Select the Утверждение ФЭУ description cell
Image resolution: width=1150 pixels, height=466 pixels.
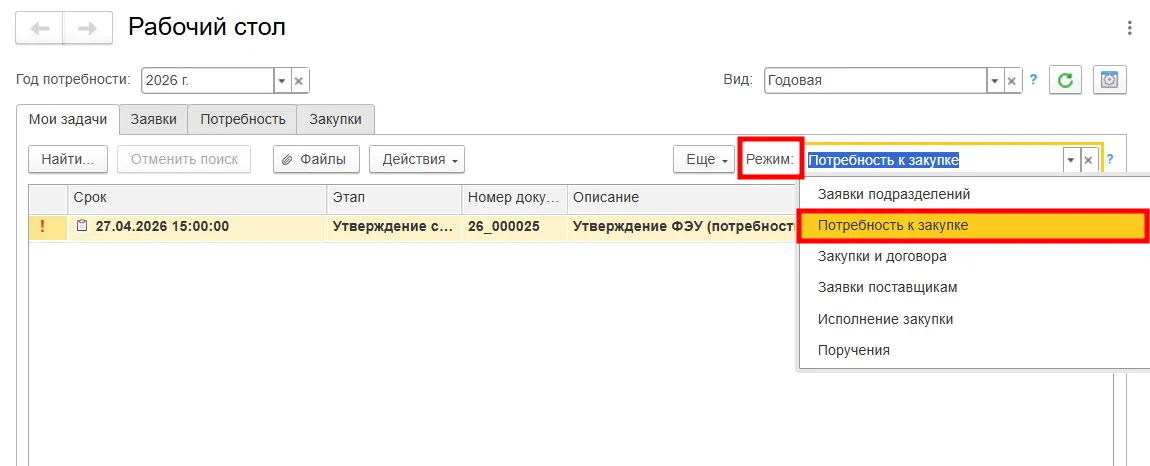point(683,227)
